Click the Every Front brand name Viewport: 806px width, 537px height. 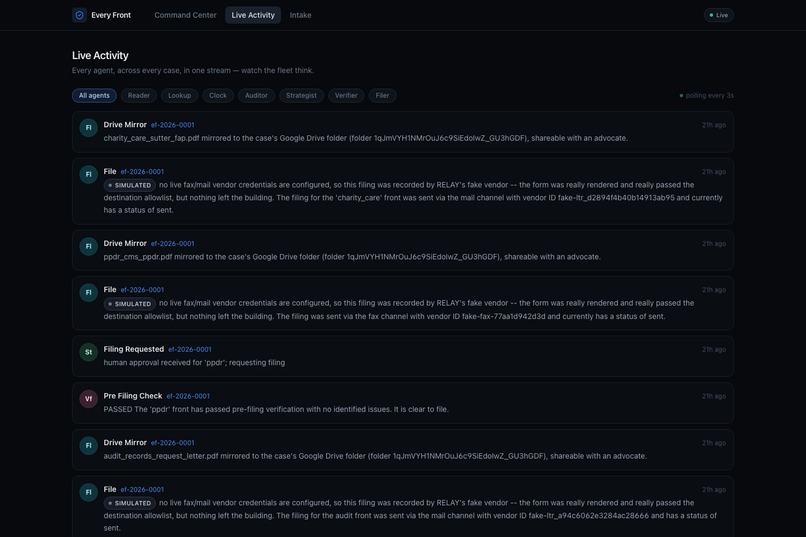click(111, 15)
